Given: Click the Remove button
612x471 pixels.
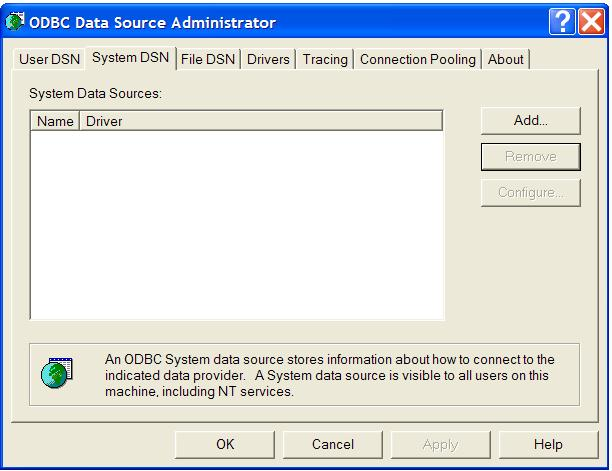Looking at the screenshot, I should [x=530, y=156].
